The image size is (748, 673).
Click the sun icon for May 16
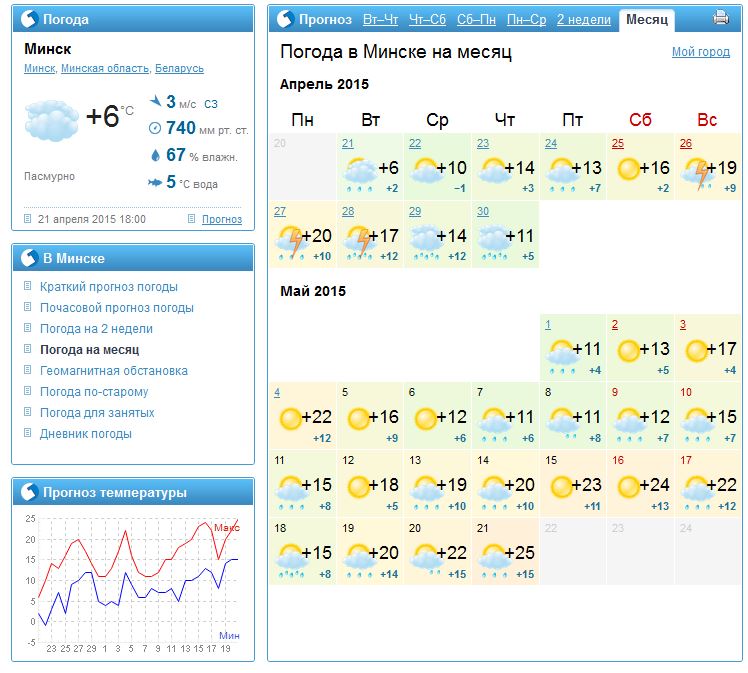click(x=629, y=487)
